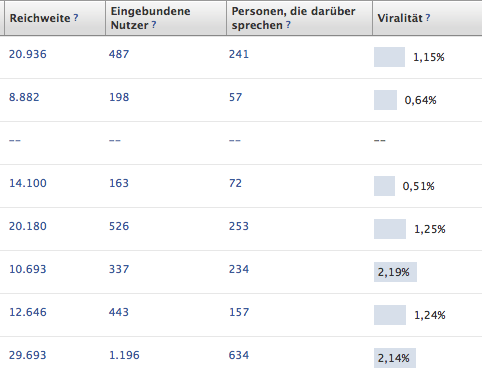Click the question mark beside Eingebundene Nutzer
Viewport: 487px width, 379px height.
[x=154, y=25]
